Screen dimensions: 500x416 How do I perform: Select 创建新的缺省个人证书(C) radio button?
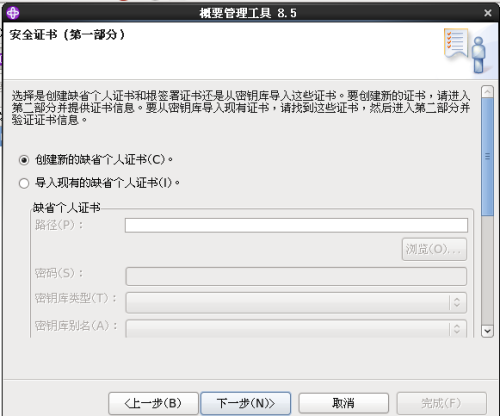pos(24,160)
